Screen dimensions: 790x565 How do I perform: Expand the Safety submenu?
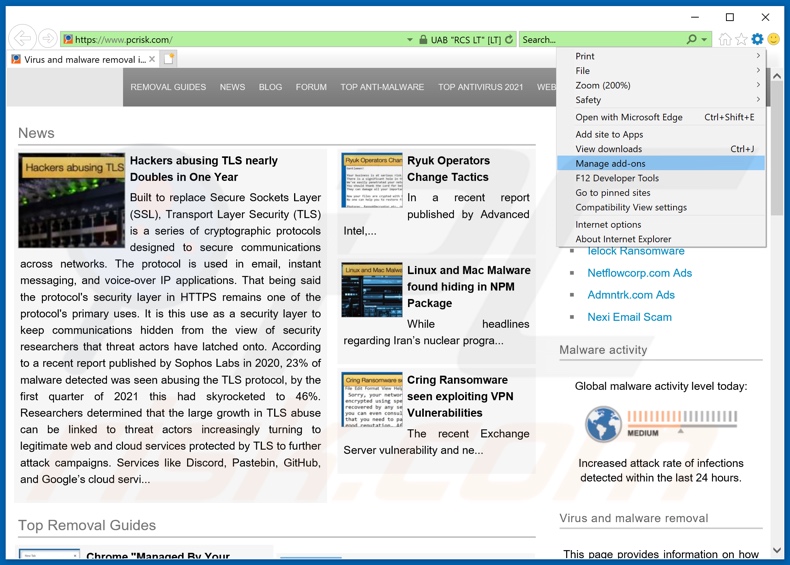point(661,100)
